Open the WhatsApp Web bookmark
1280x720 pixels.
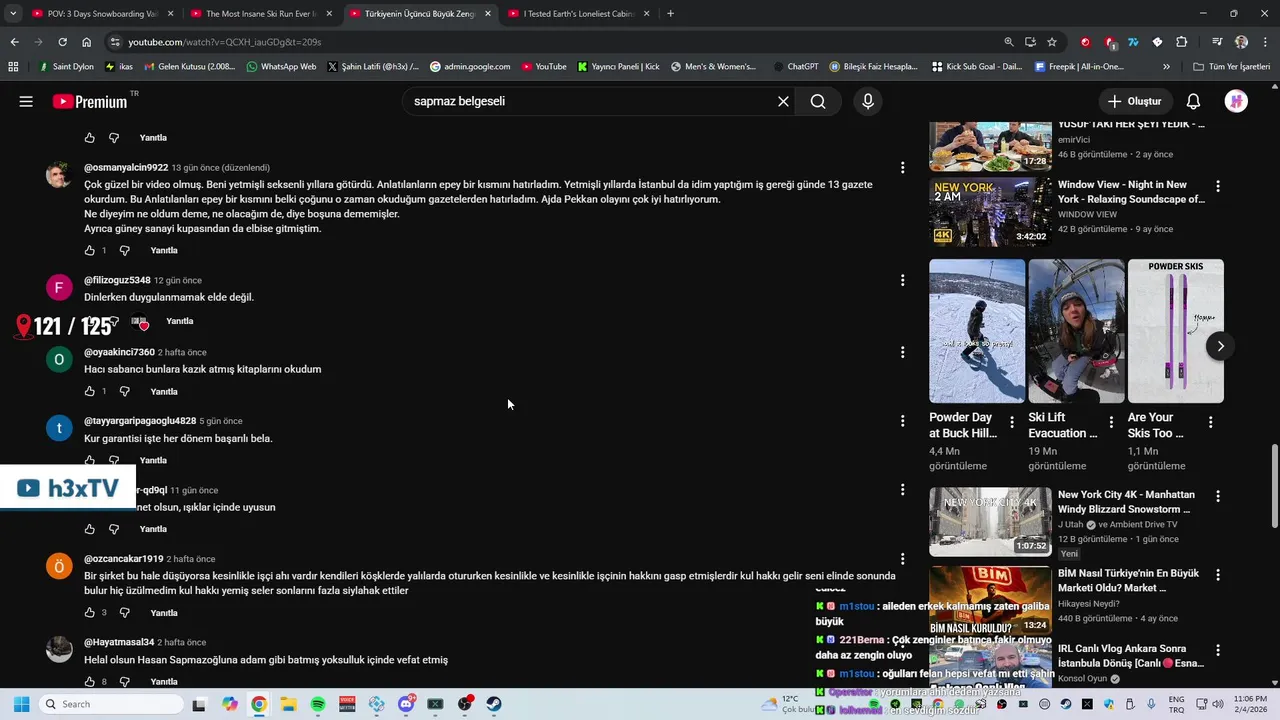pos(281,67)
